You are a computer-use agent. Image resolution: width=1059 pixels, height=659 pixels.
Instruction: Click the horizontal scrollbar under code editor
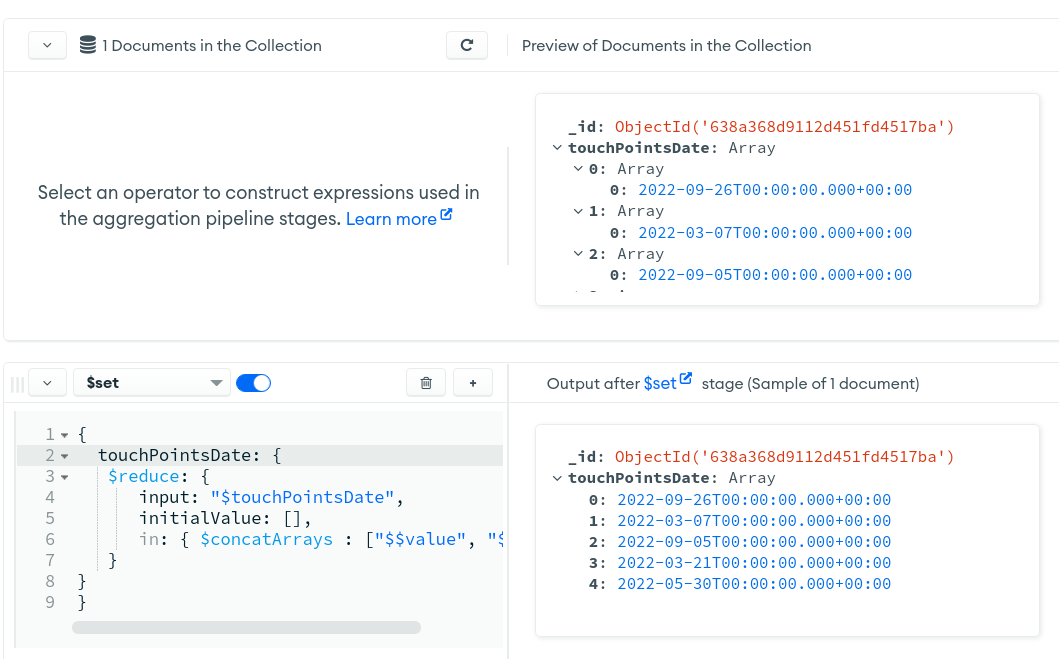tap(246, 627)
